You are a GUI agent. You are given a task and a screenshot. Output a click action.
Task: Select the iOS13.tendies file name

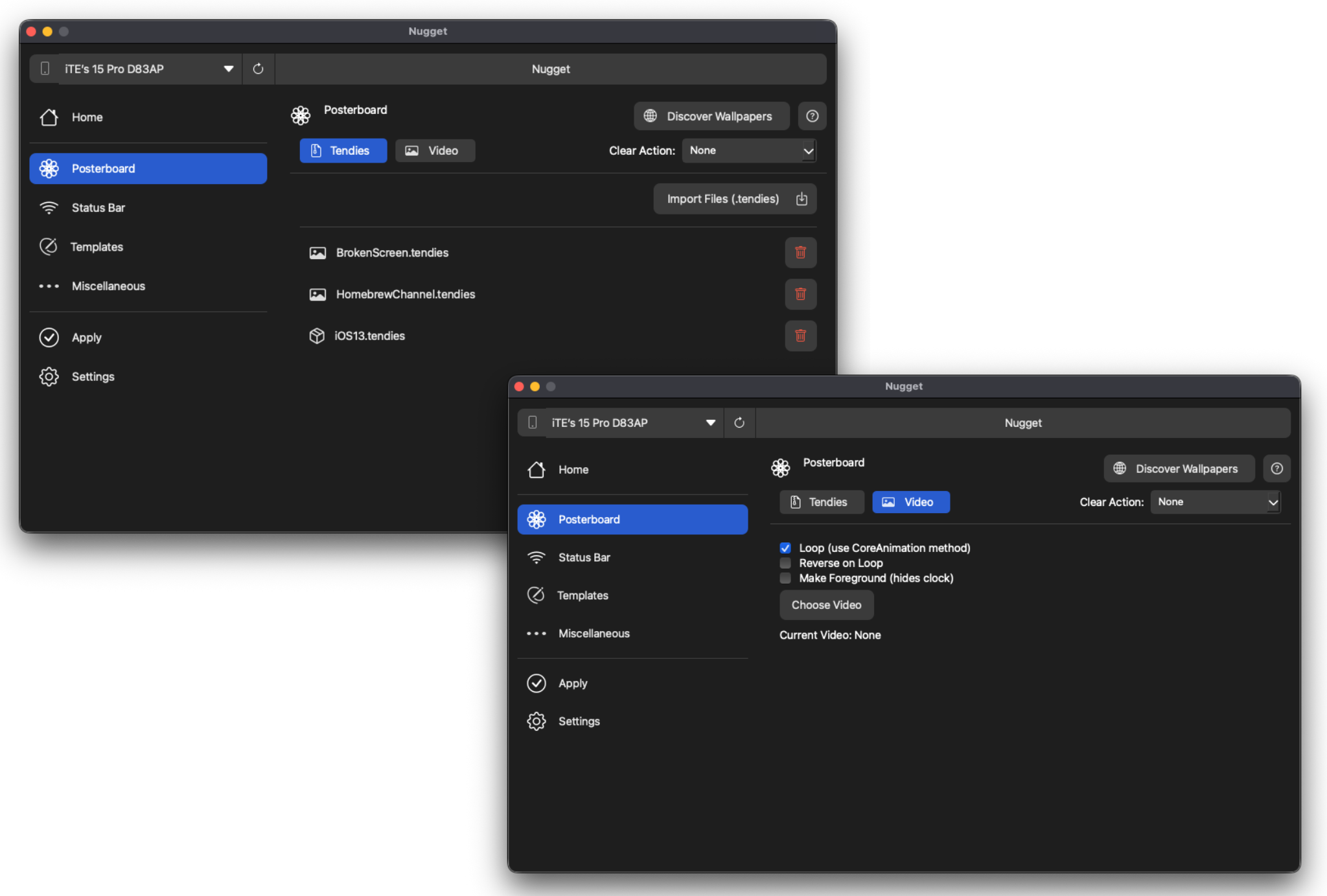[369, 336]
